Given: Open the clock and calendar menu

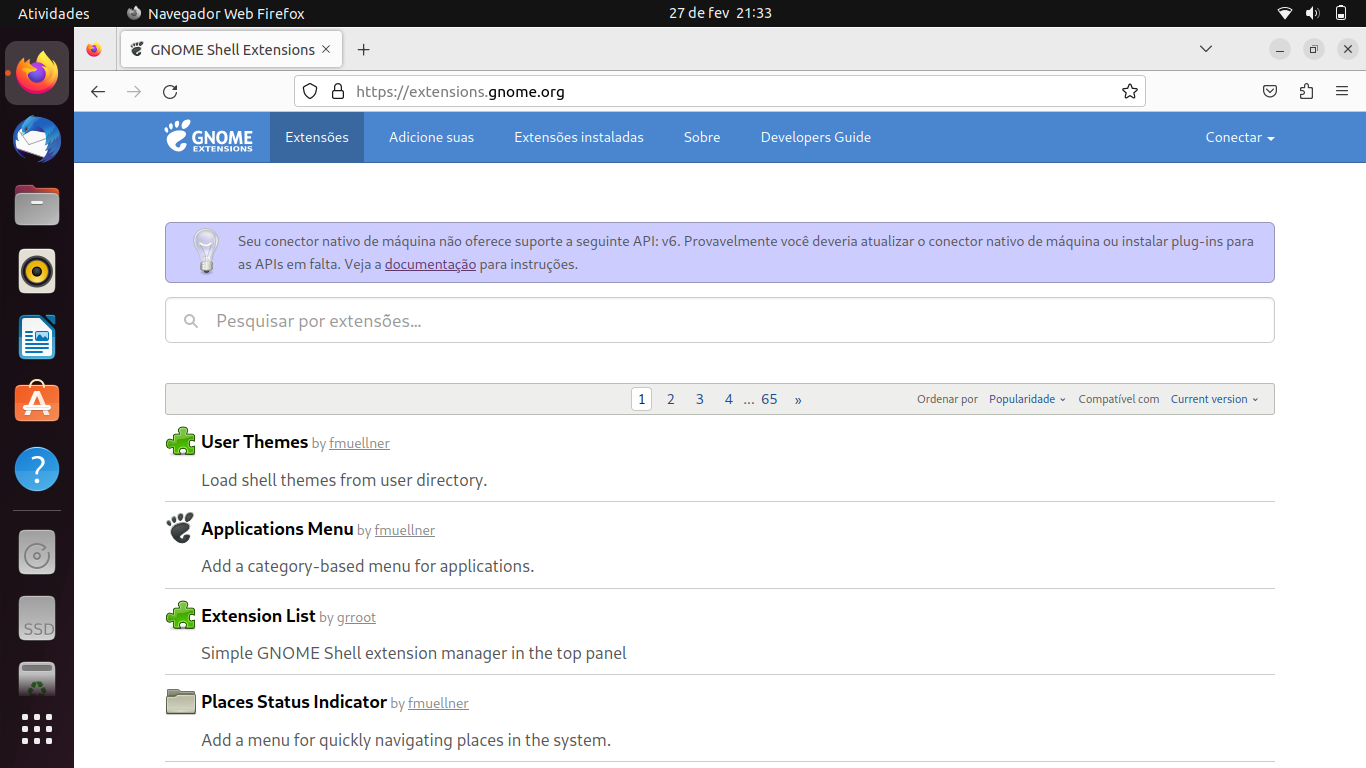Looking at the screenshot, I should pyautogui.click(x=720, y=13).
